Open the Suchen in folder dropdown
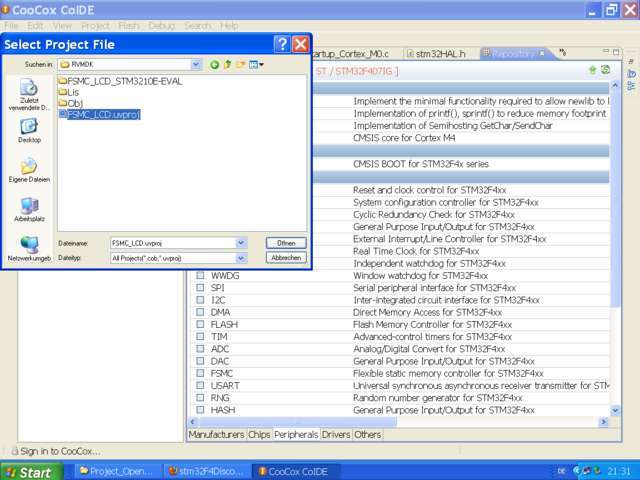Image resolution: width=640 pixels, height=480 pixels. pyautogui.click(x=196, y=64)
